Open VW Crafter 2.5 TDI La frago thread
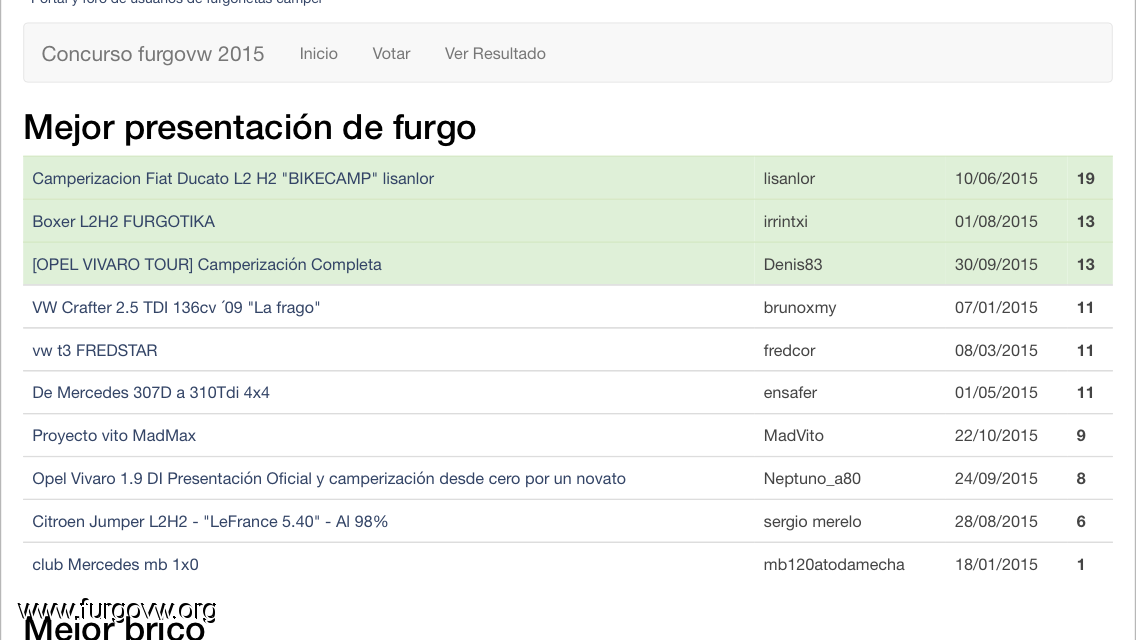Viewport: 1136px width, 640px height. 176,307
